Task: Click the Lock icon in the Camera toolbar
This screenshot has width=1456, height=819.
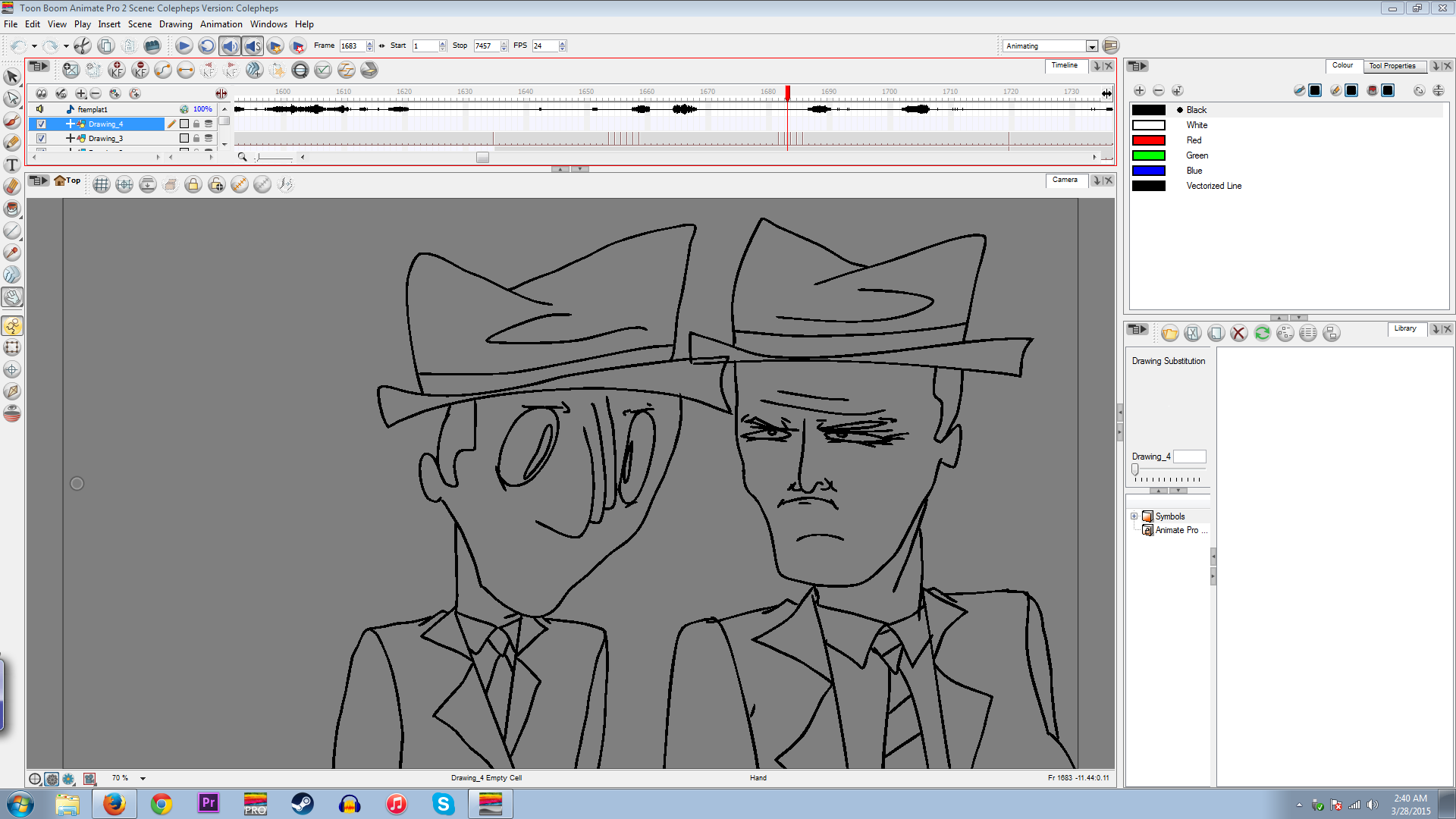Action: (193, 184)
